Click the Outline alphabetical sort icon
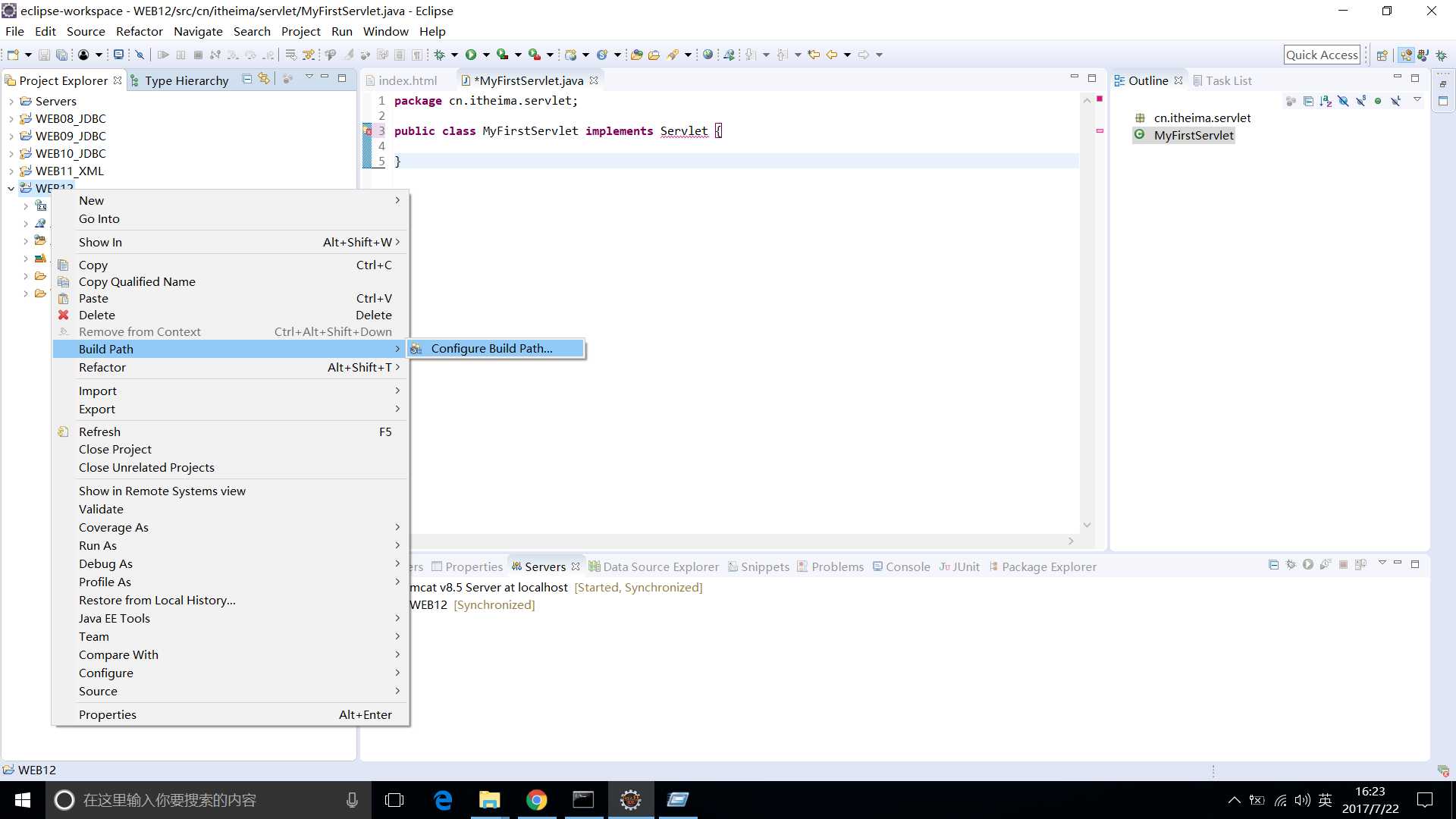 click(1326, 101)
